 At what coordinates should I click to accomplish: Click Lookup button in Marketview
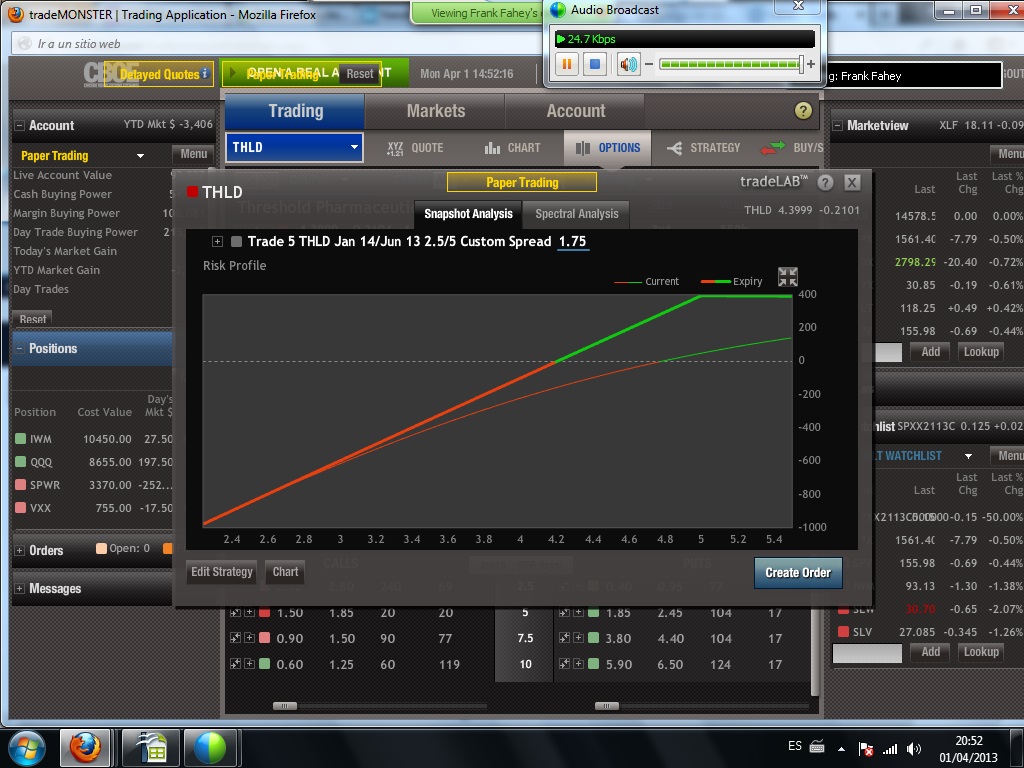[x=981, y=352]
